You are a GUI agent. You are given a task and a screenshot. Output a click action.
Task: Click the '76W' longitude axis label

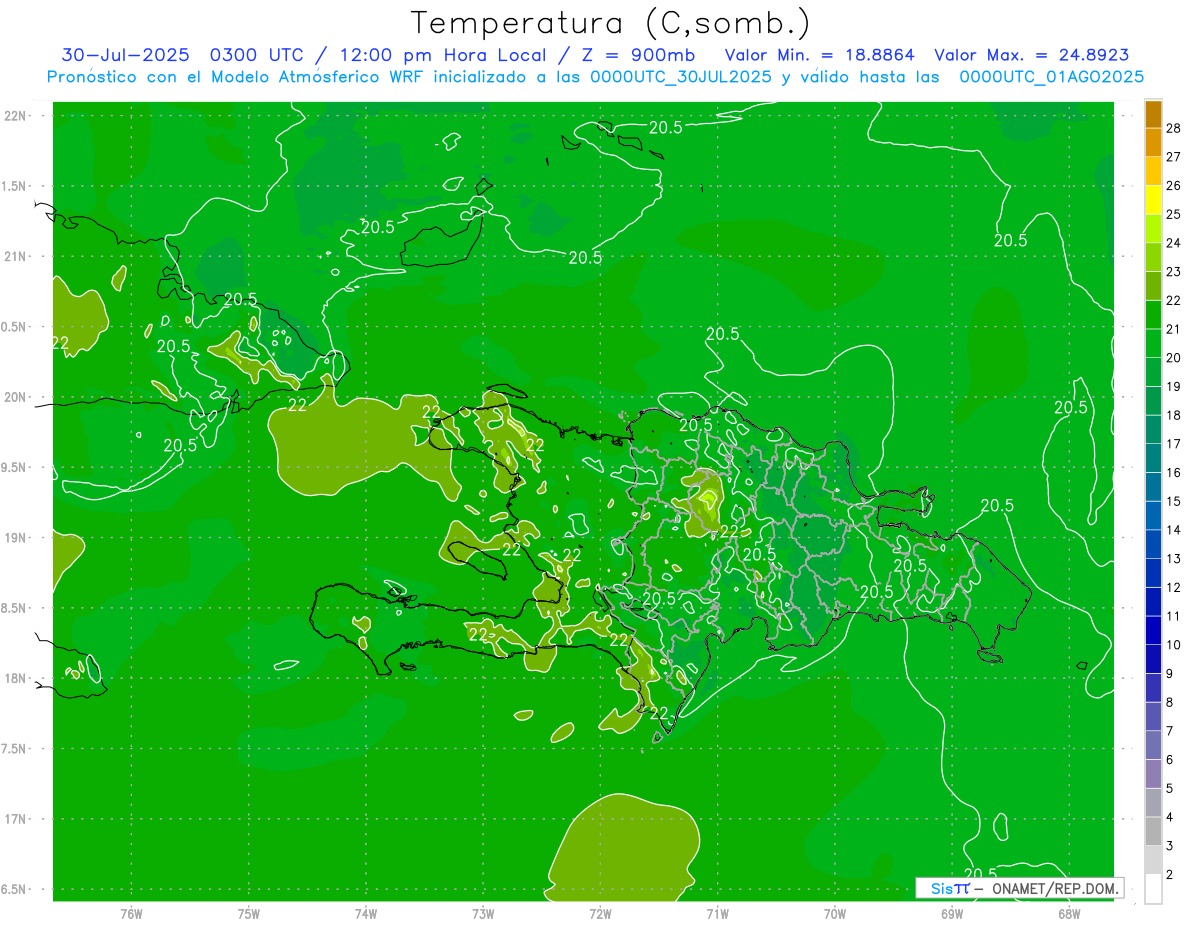click(131, 914)
